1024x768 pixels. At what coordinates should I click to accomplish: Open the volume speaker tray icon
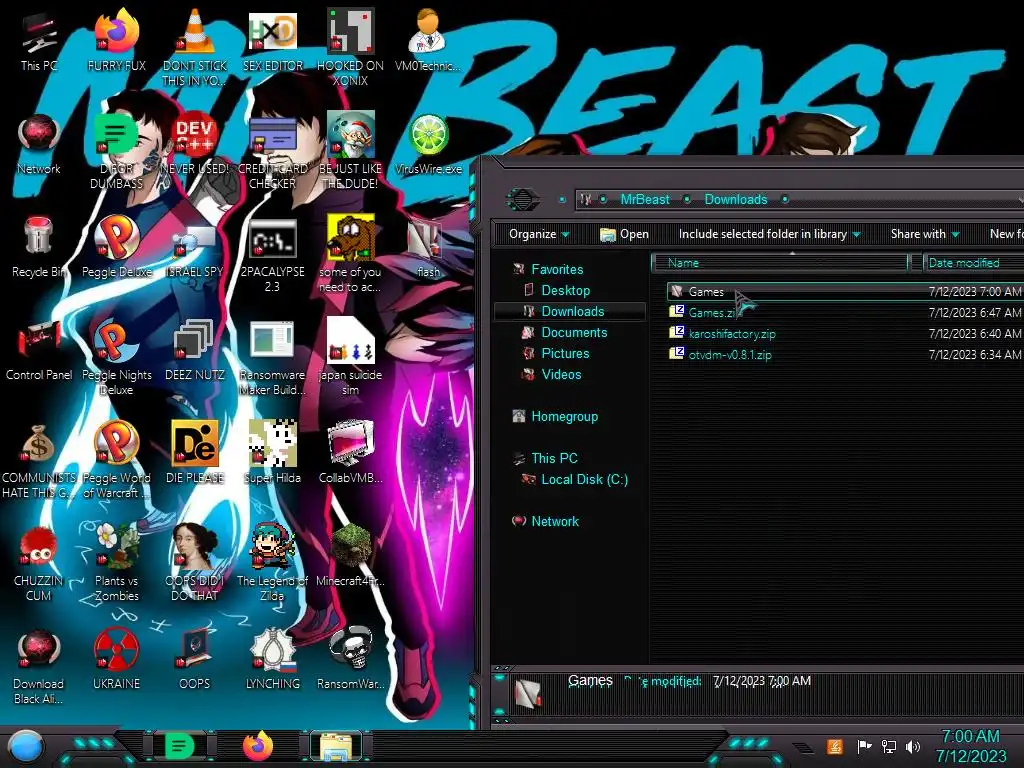pyautogui.click(x=913, y=746)
